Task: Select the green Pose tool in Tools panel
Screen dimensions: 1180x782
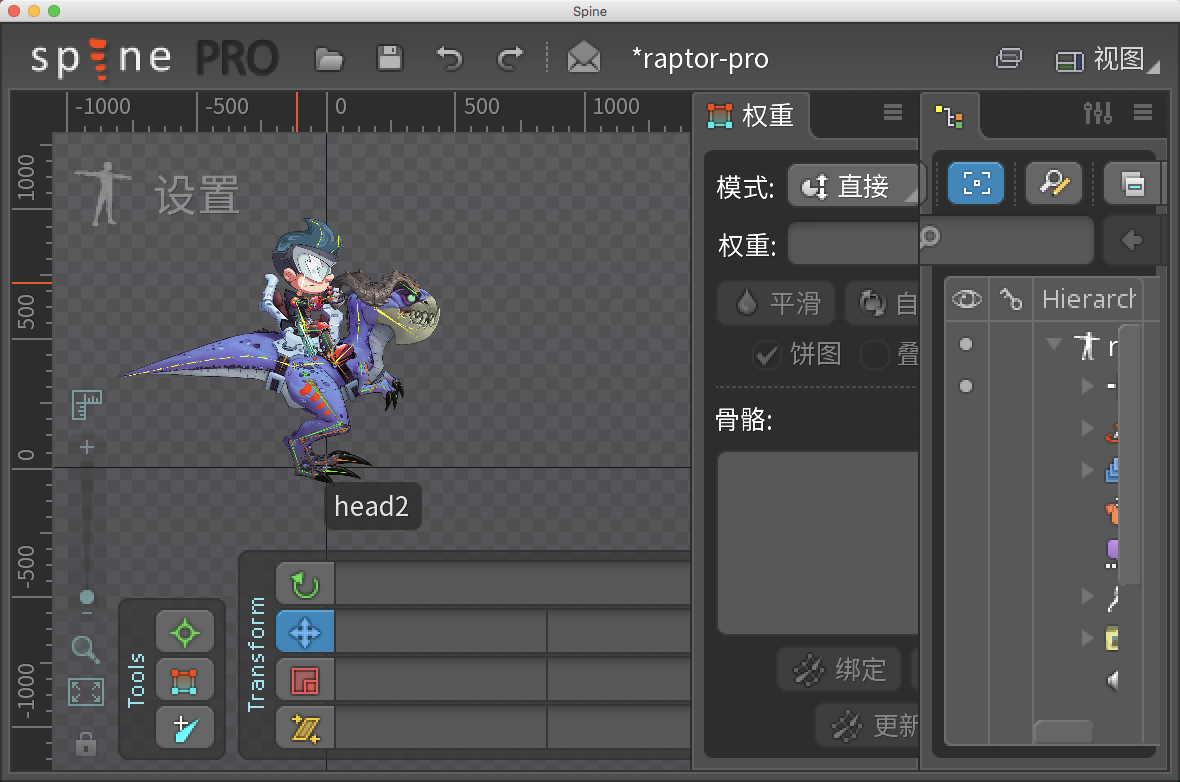Action: click(187, 631)
